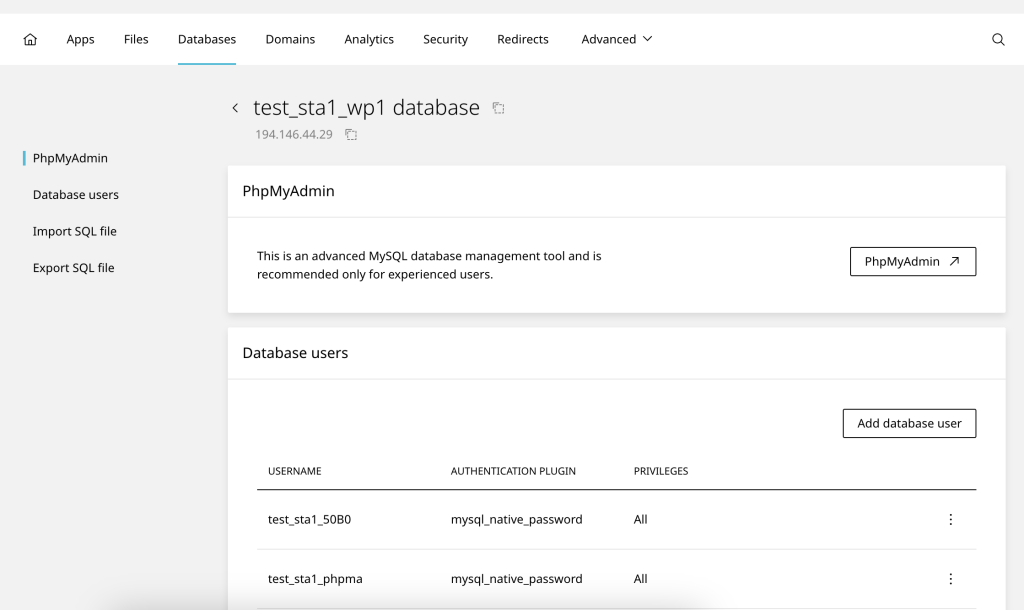The image size is (1024, 610).
Task: Open actions menu for test_sta1_50B0
Action: pyautogui.click(x=950, y=519)
